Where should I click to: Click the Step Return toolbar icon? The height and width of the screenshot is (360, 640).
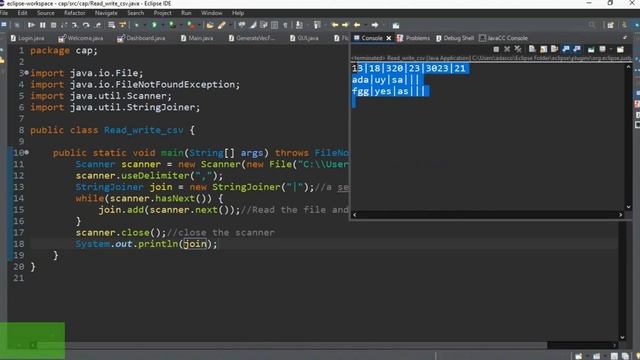(x=98, y=25)
